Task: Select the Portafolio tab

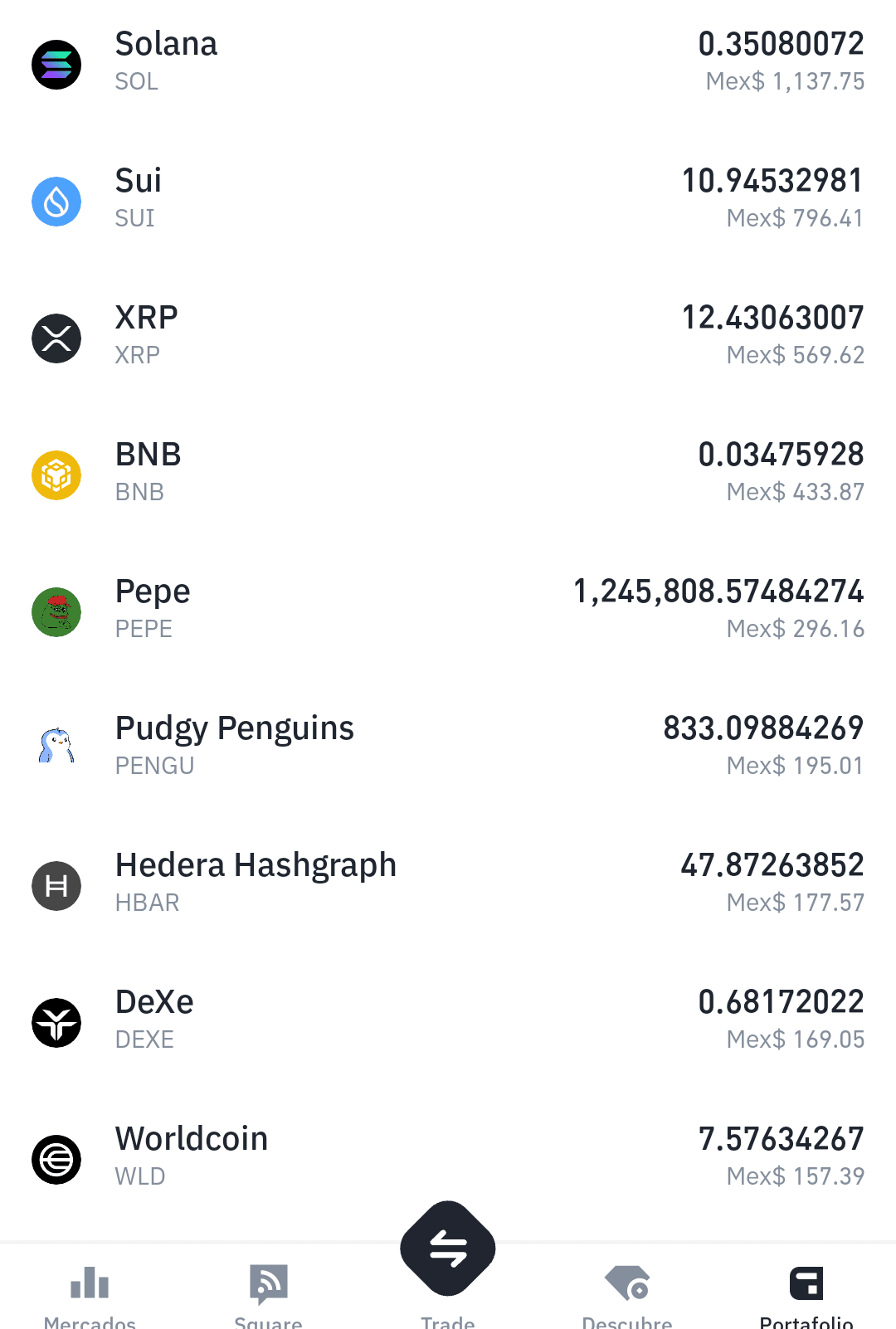Action: click(x=806, y=1296)
